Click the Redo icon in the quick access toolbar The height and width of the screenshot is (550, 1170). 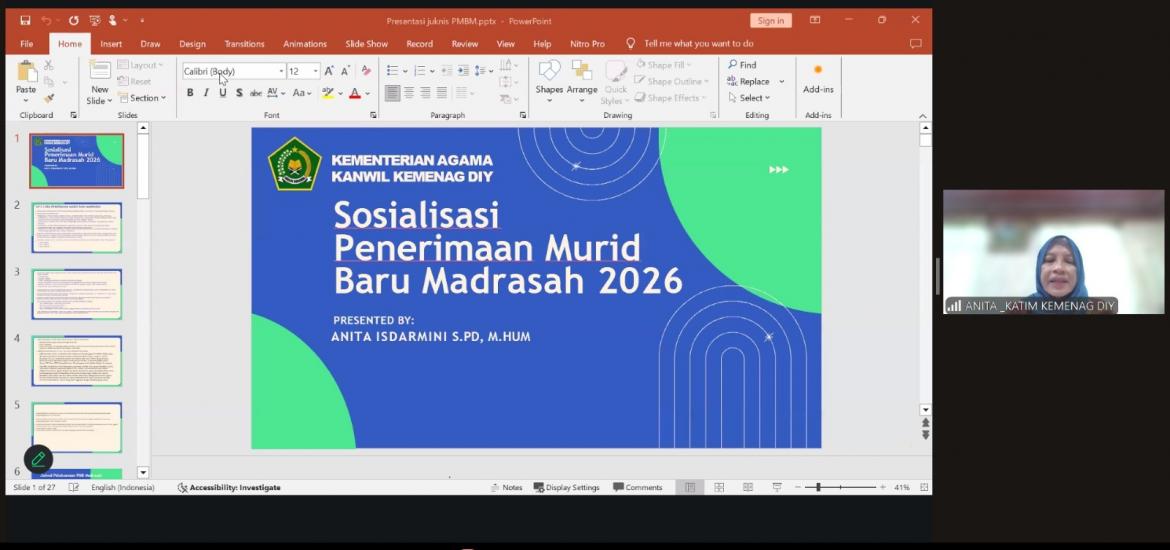click(x=73, y=20)
